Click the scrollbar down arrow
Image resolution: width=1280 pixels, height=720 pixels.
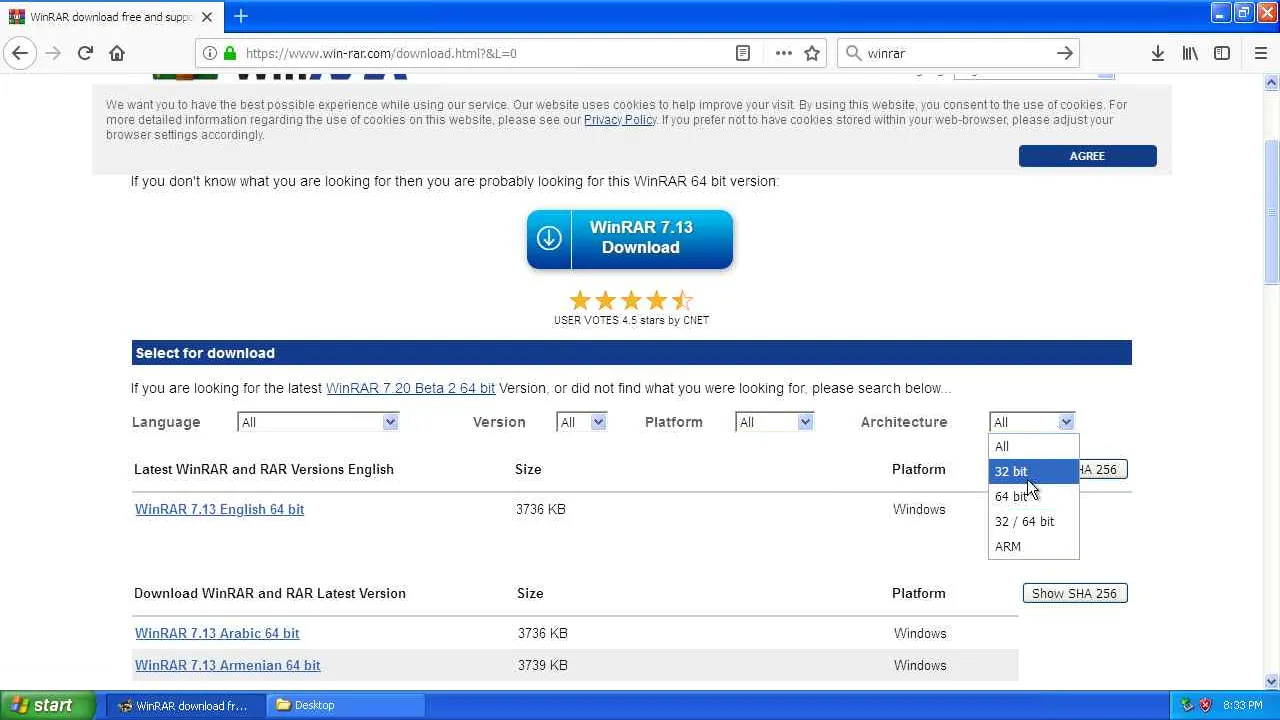click(1272, 682)
